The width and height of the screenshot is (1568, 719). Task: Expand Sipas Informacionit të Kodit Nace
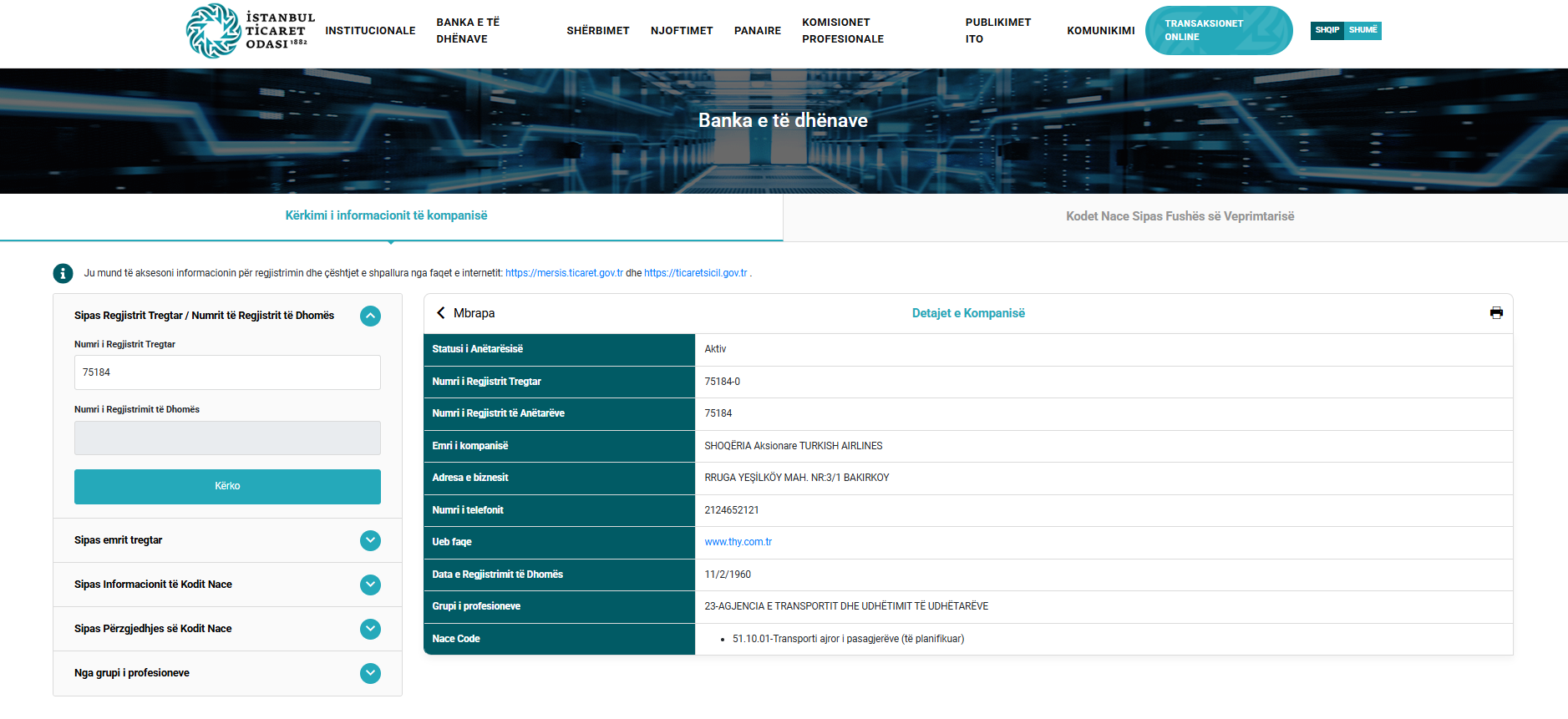pyautogui.click(x=370, y=585)
